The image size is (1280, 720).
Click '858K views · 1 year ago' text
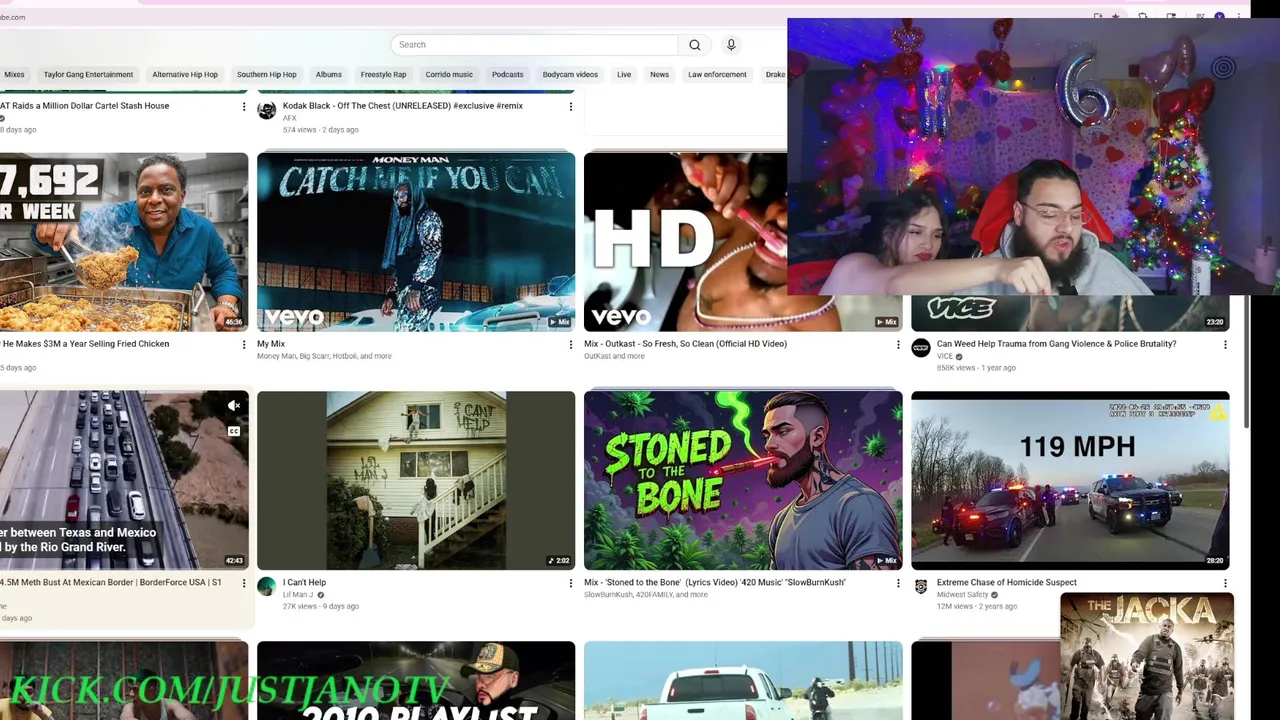pyautogui.click(x=976, y=368)
